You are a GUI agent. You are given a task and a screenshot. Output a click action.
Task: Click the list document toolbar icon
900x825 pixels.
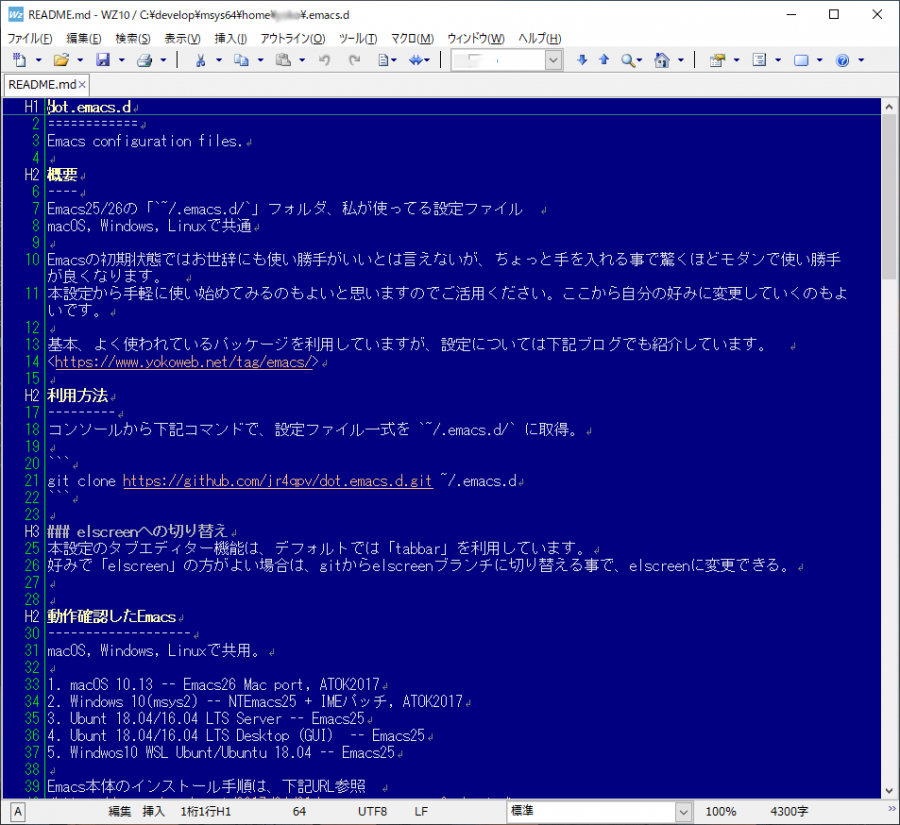759,60
